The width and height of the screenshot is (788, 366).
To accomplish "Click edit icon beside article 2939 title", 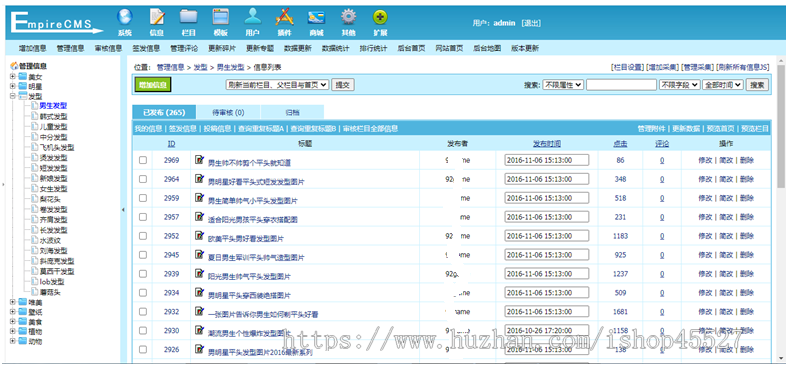I will click(x=200, y=273).
